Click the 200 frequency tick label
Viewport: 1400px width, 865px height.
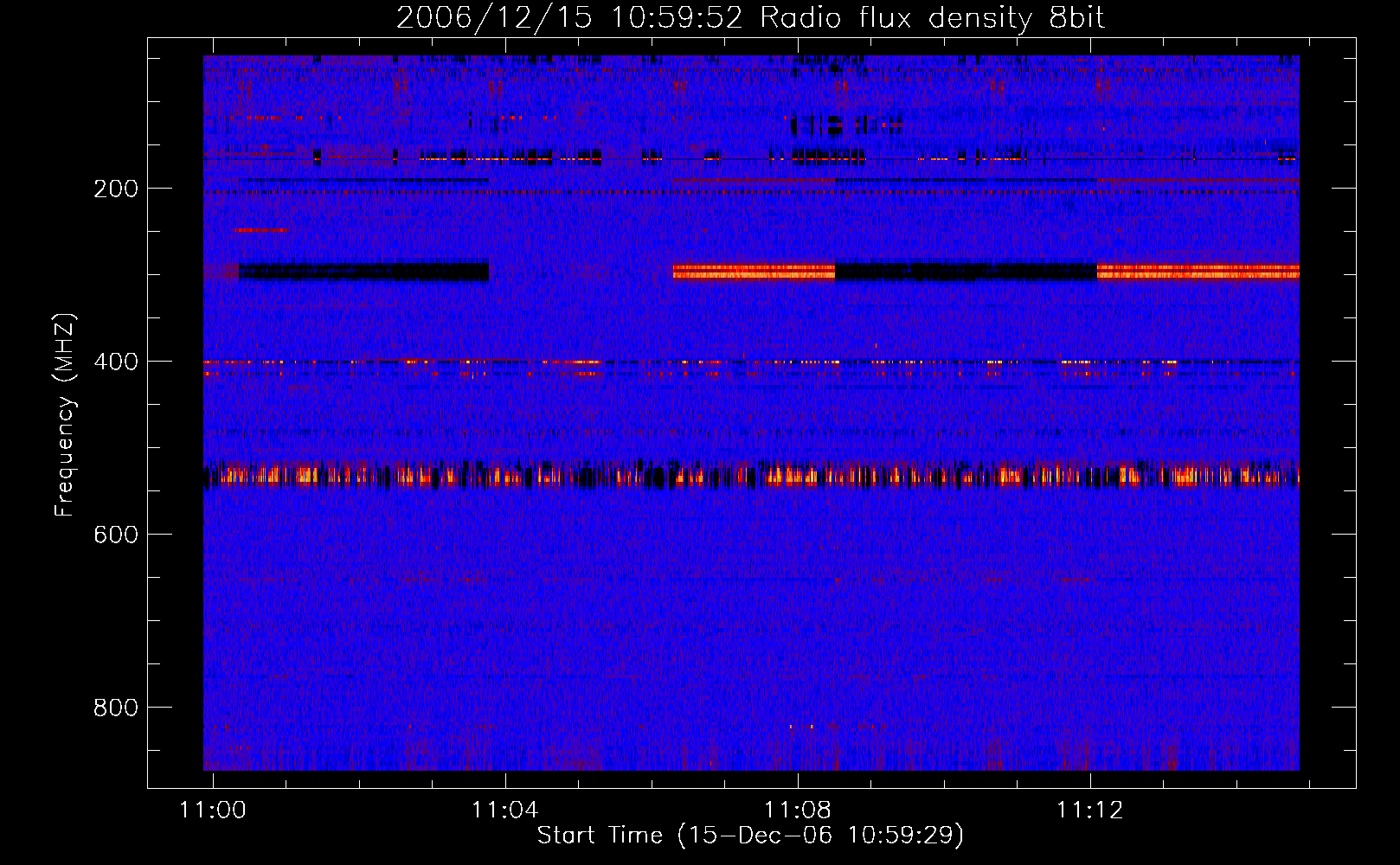tap(116, 189)
